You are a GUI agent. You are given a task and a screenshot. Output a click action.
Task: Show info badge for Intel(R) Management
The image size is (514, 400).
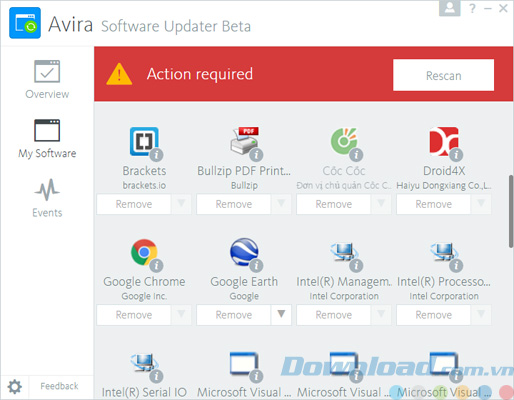(356, 265)
